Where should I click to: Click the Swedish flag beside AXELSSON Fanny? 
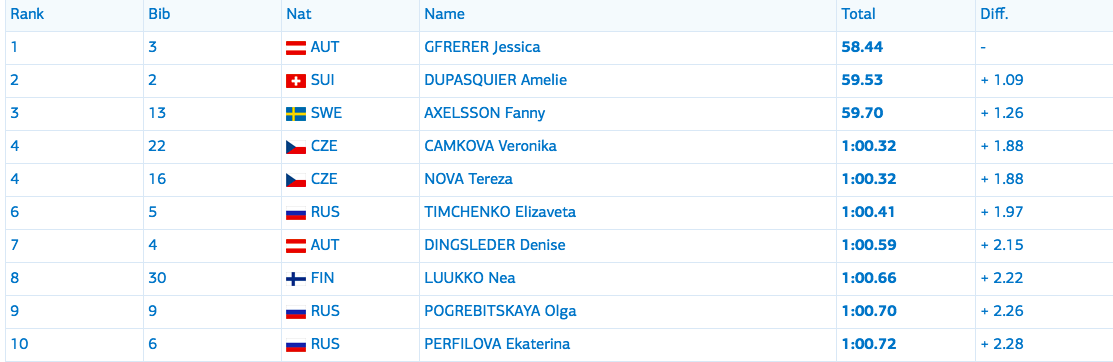coord(295,114)
